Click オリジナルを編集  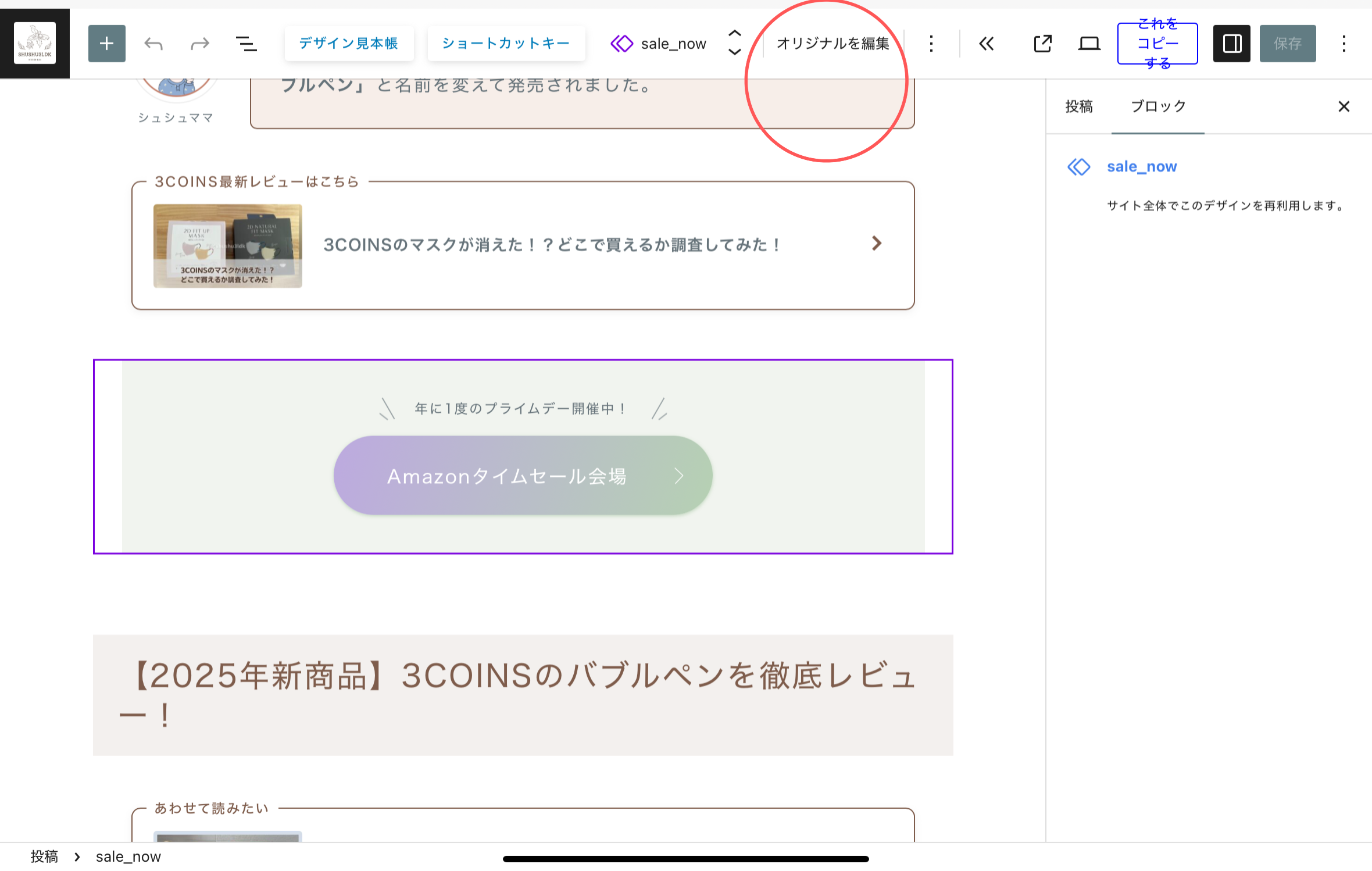833,44
